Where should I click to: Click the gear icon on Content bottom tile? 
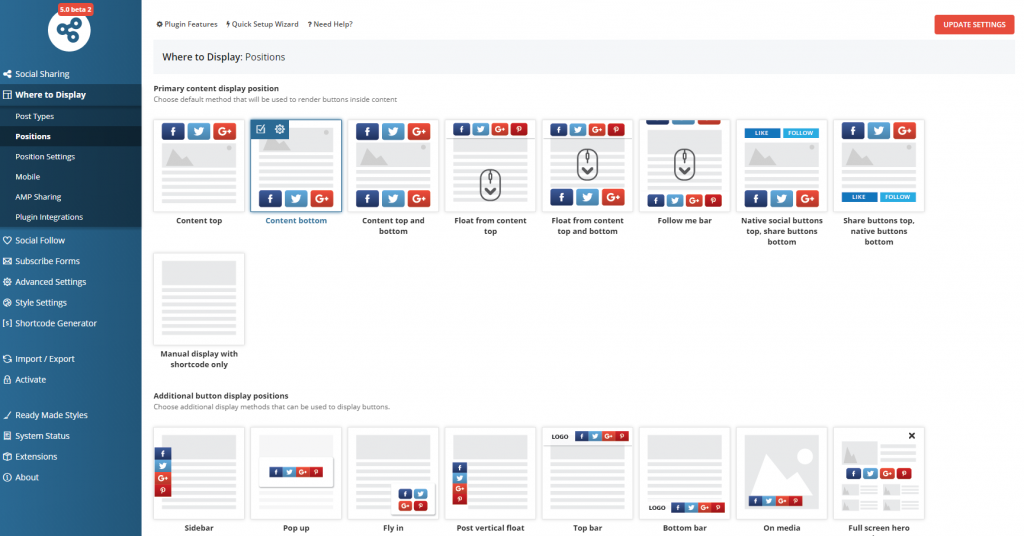280,129
